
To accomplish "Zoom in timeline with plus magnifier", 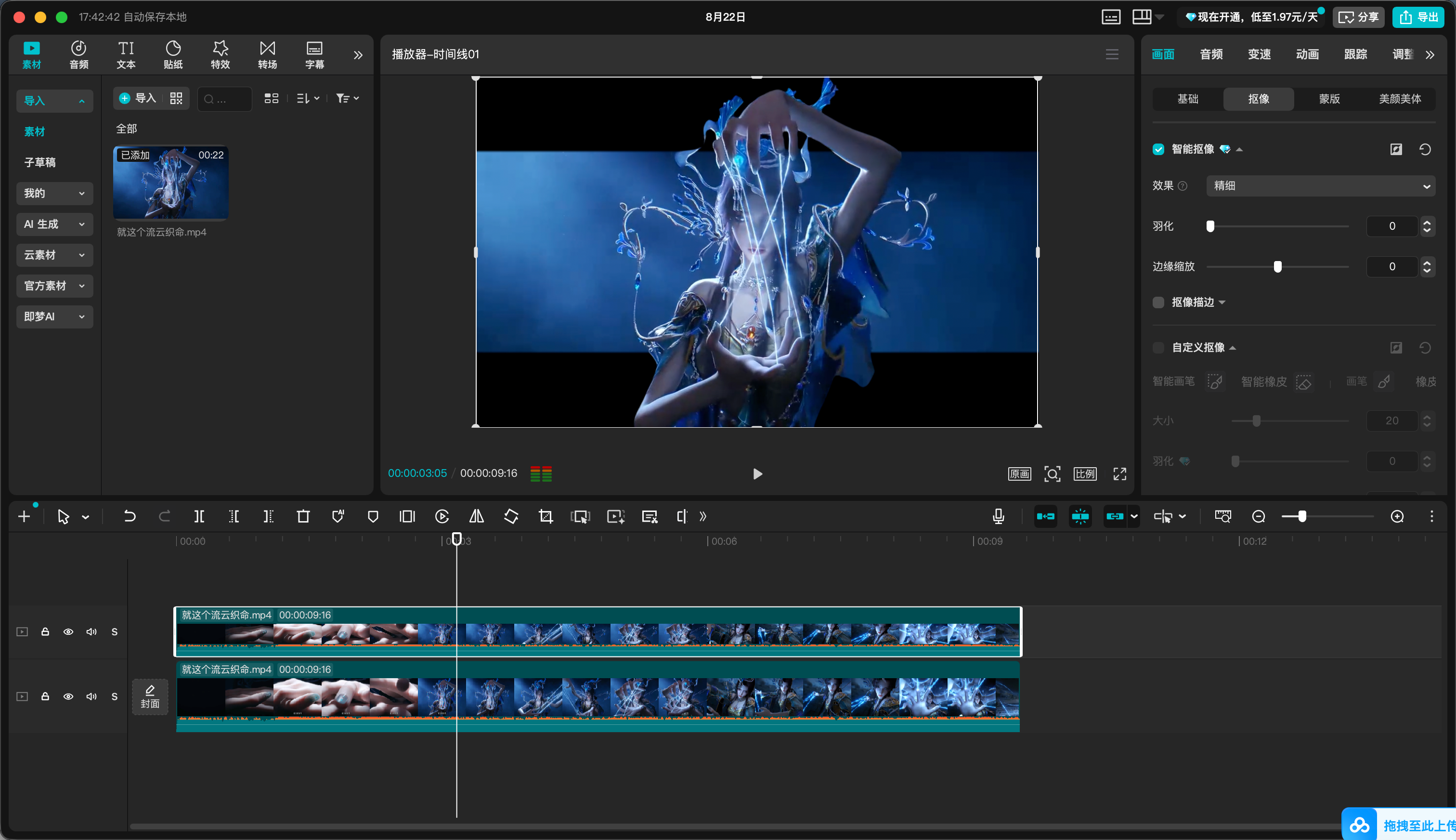I will click(x=1397, y=516).
